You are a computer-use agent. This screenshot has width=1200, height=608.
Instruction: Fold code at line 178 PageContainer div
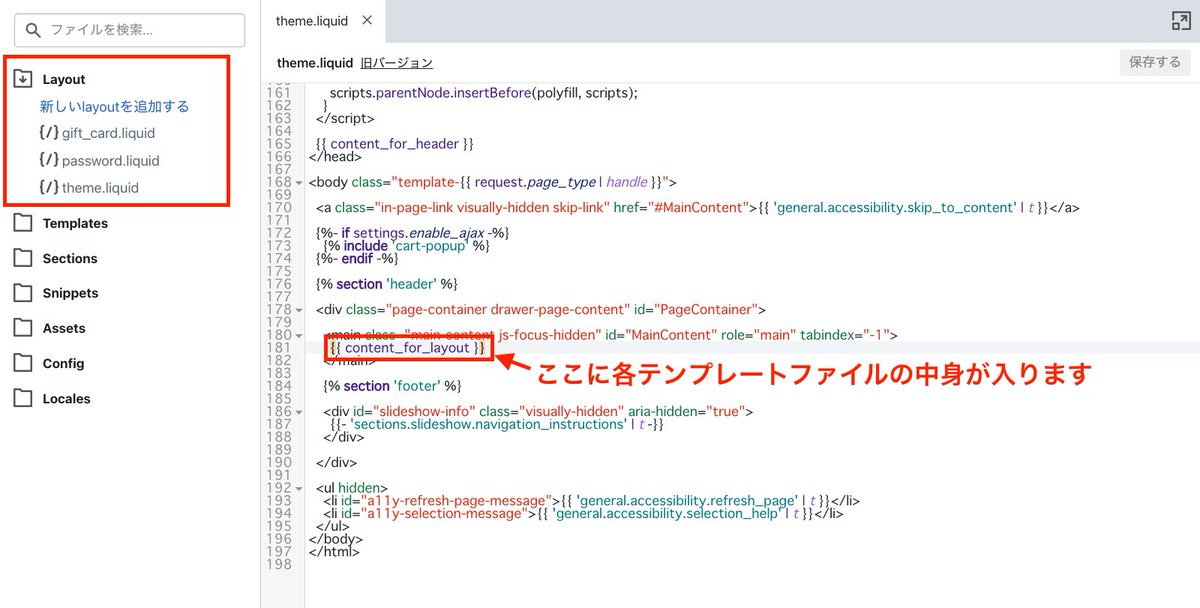point(299,310)
